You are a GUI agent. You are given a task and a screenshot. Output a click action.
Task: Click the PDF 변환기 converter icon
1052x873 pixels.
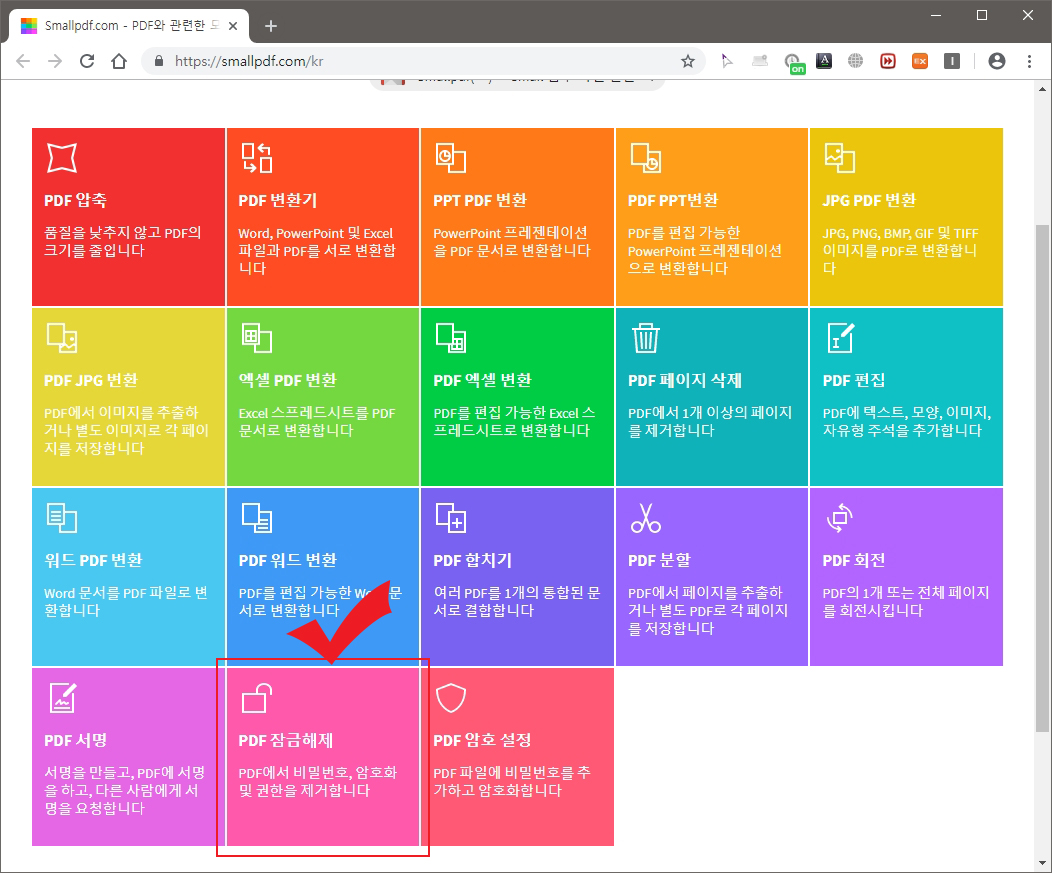(256, 158)
